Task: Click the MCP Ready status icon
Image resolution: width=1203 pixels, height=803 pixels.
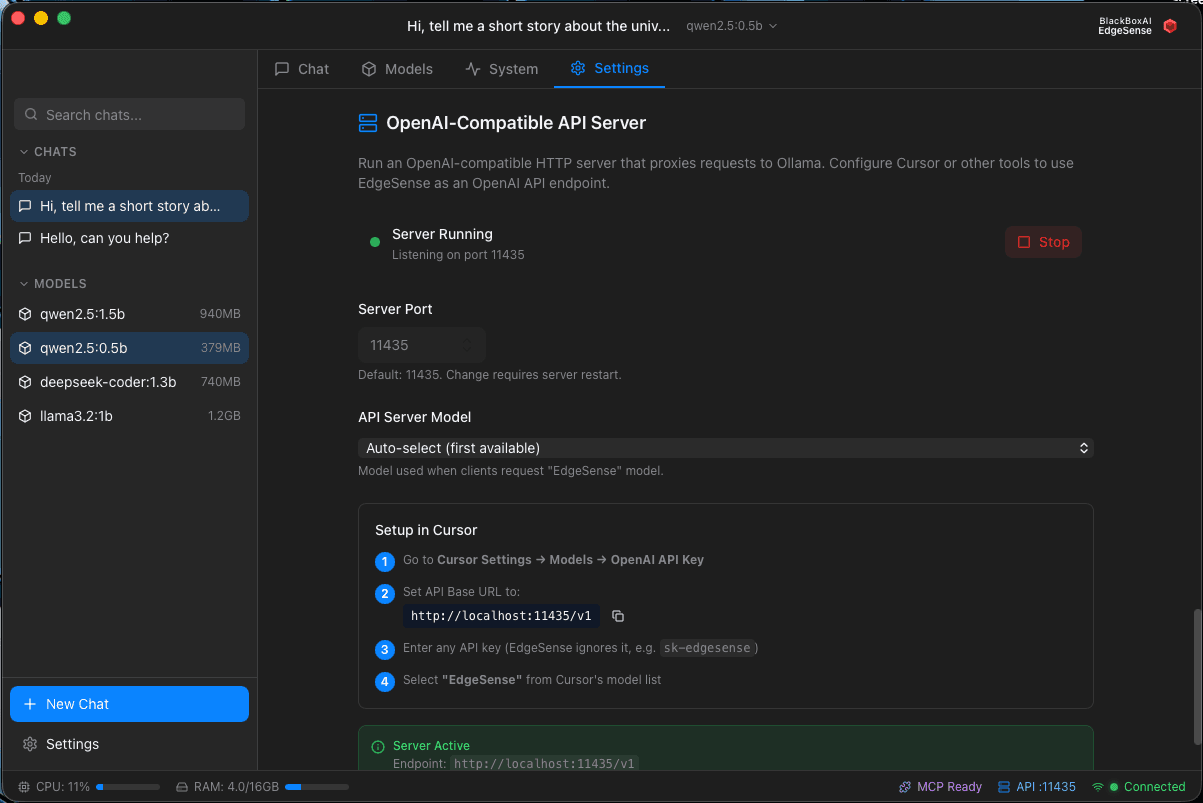Action: (x=905, y=787)
